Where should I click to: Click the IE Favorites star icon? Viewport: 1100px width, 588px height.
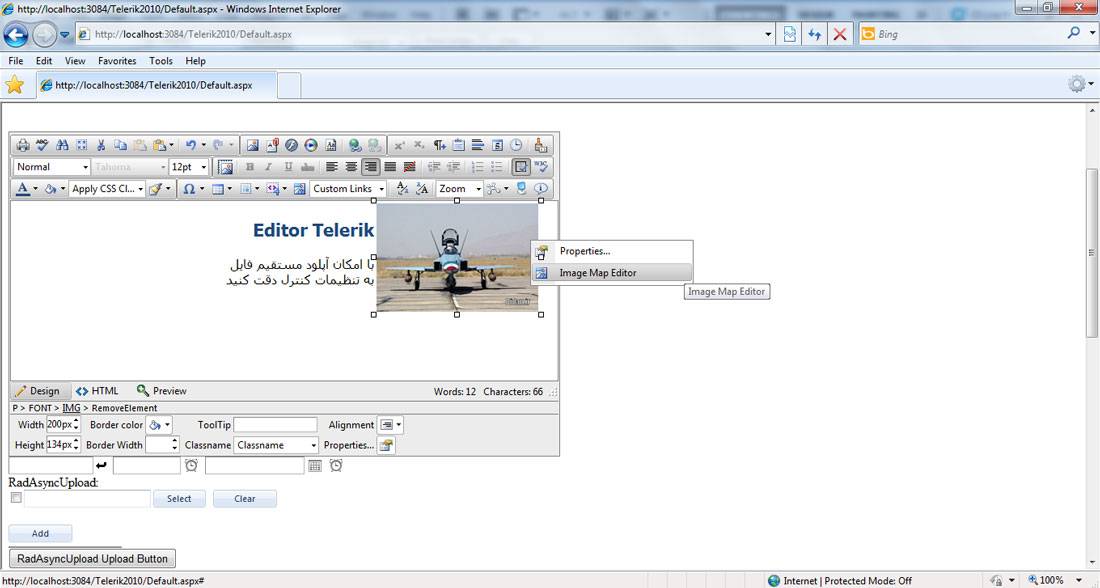click(x=15, y=85)
